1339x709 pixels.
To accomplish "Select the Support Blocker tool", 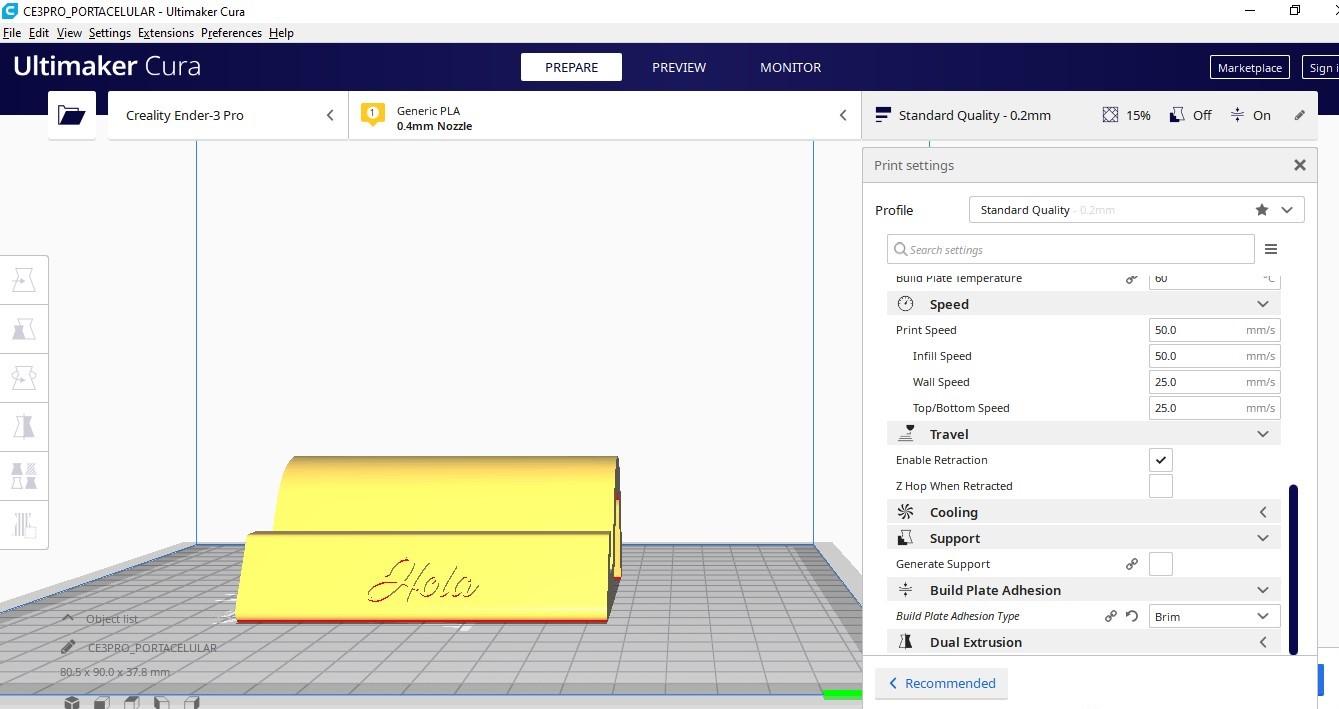I will pyautogui.click(x=24, y=524).
